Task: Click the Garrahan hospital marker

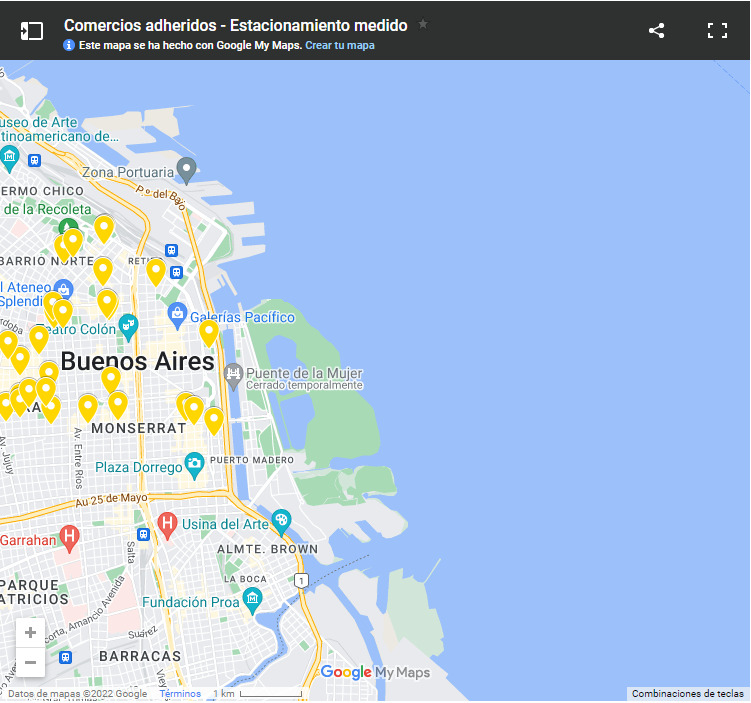Action: tap(69, 537)
